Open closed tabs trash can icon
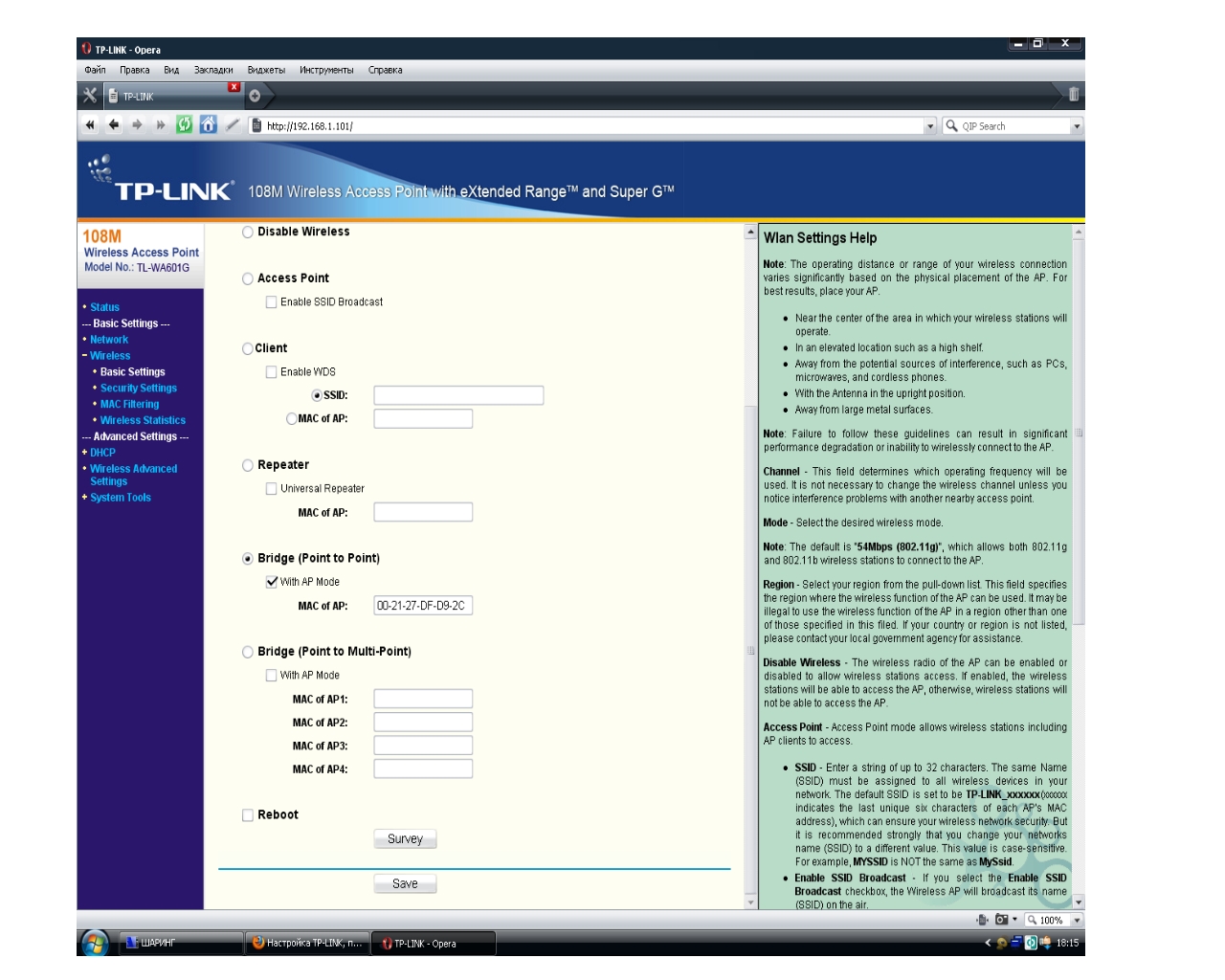This screenshot has height=980, width=1225. click(x=1074, y=94)
